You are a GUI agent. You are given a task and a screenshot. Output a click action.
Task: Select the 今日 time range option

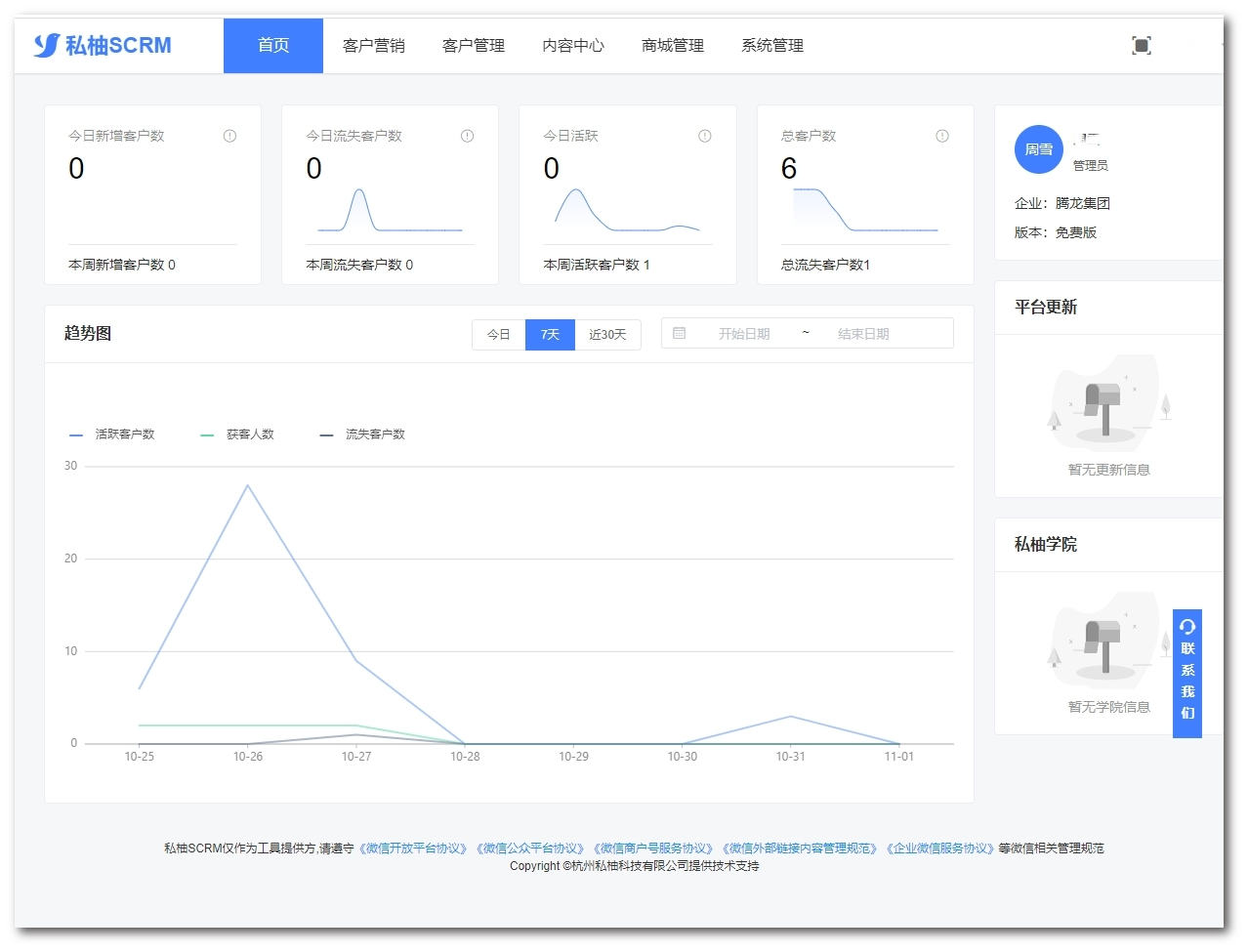click(x=499, y=334)
